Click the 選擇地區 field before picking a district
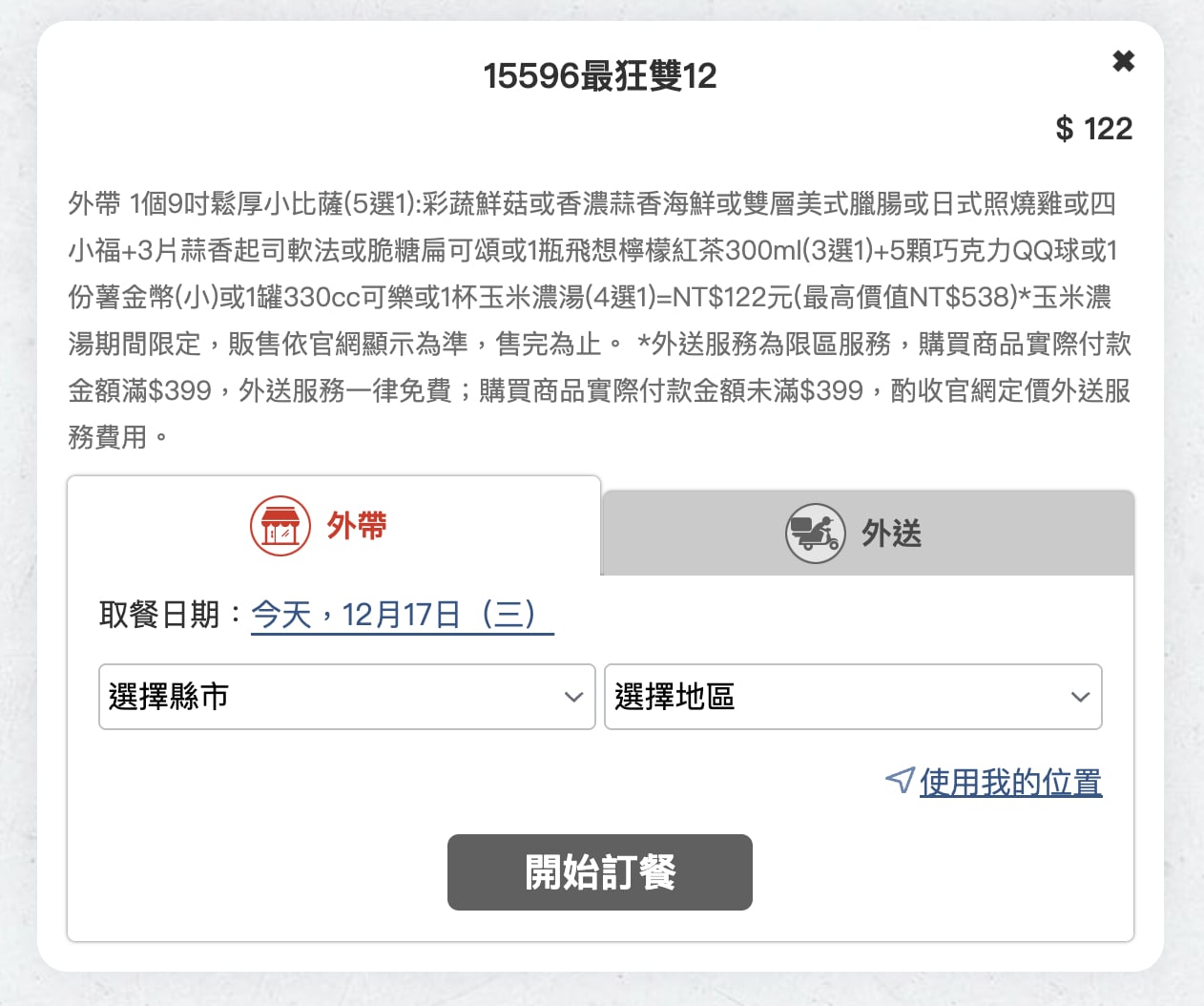Viewport: 1204px width, 1006px height. (853, 697)
